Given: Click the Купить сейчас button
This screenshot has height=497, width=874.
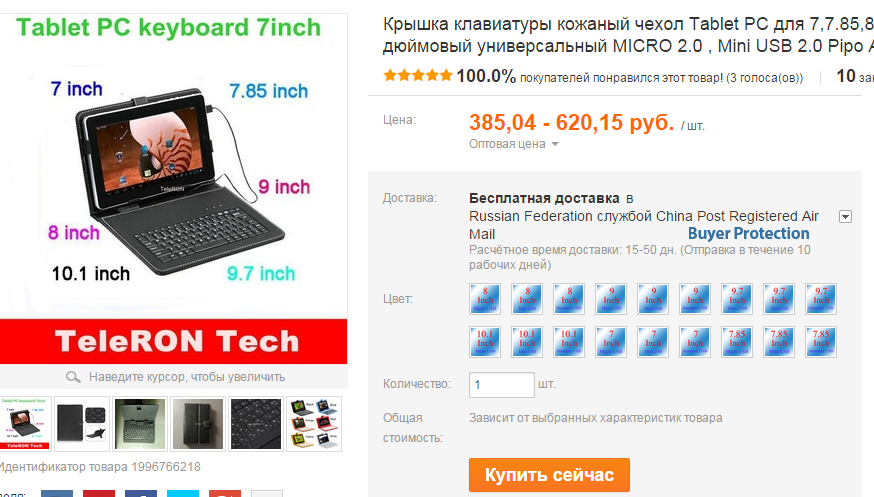Looking at the screenshot, I should (x=549, y=475).
